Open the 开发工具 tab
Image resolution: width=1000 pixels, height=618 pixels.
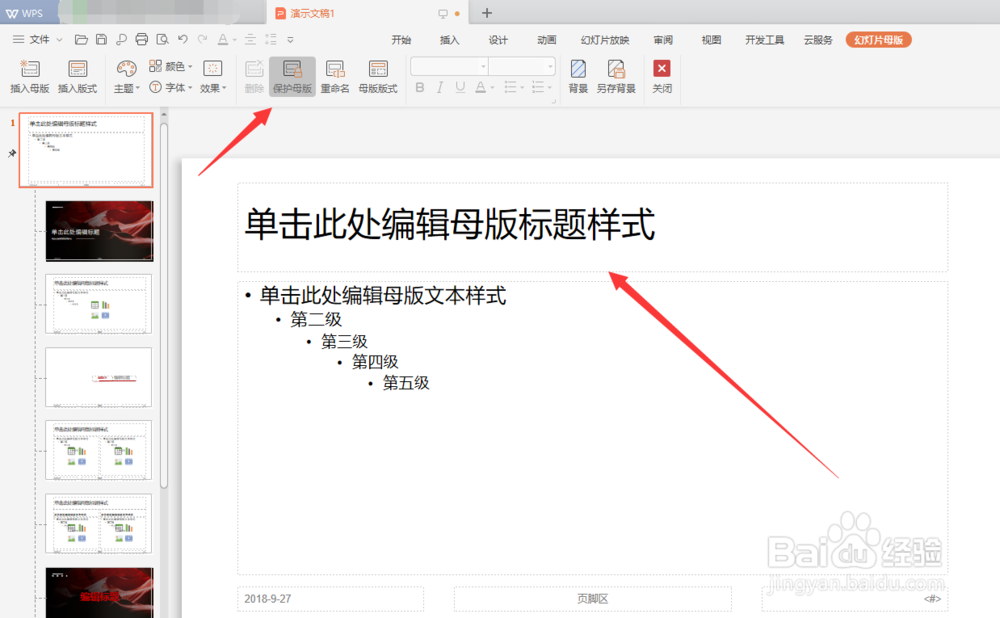[x=765, y=40]
